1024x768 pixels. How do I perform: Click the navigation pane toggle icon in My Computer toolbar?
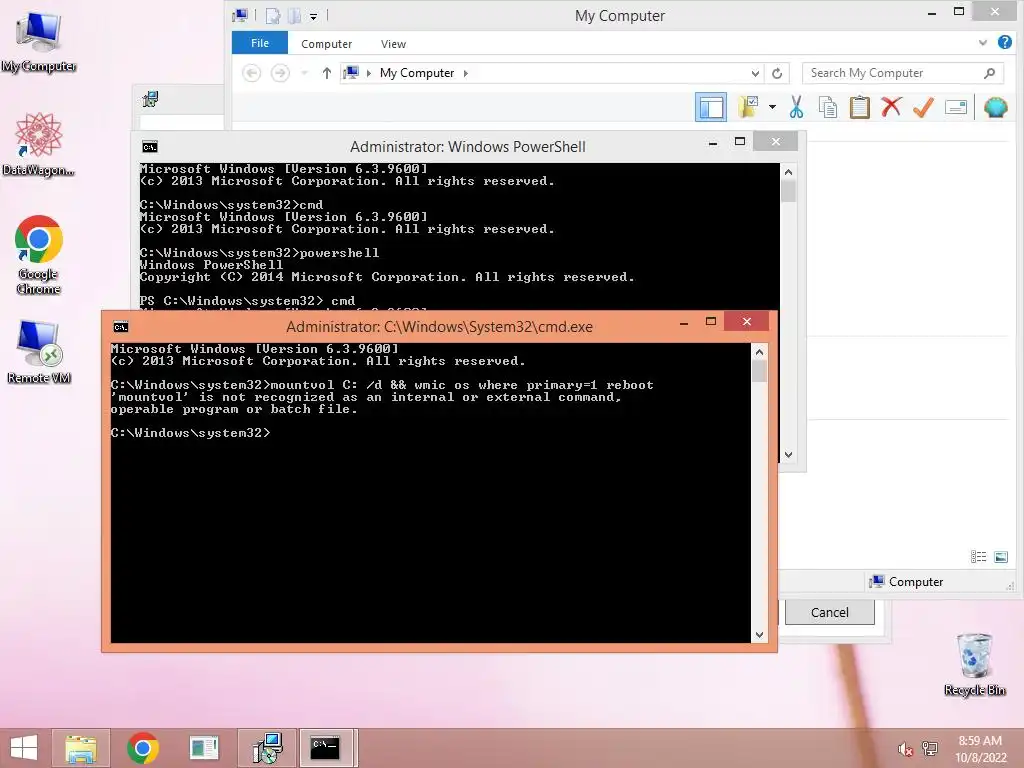tap(711, 108)
